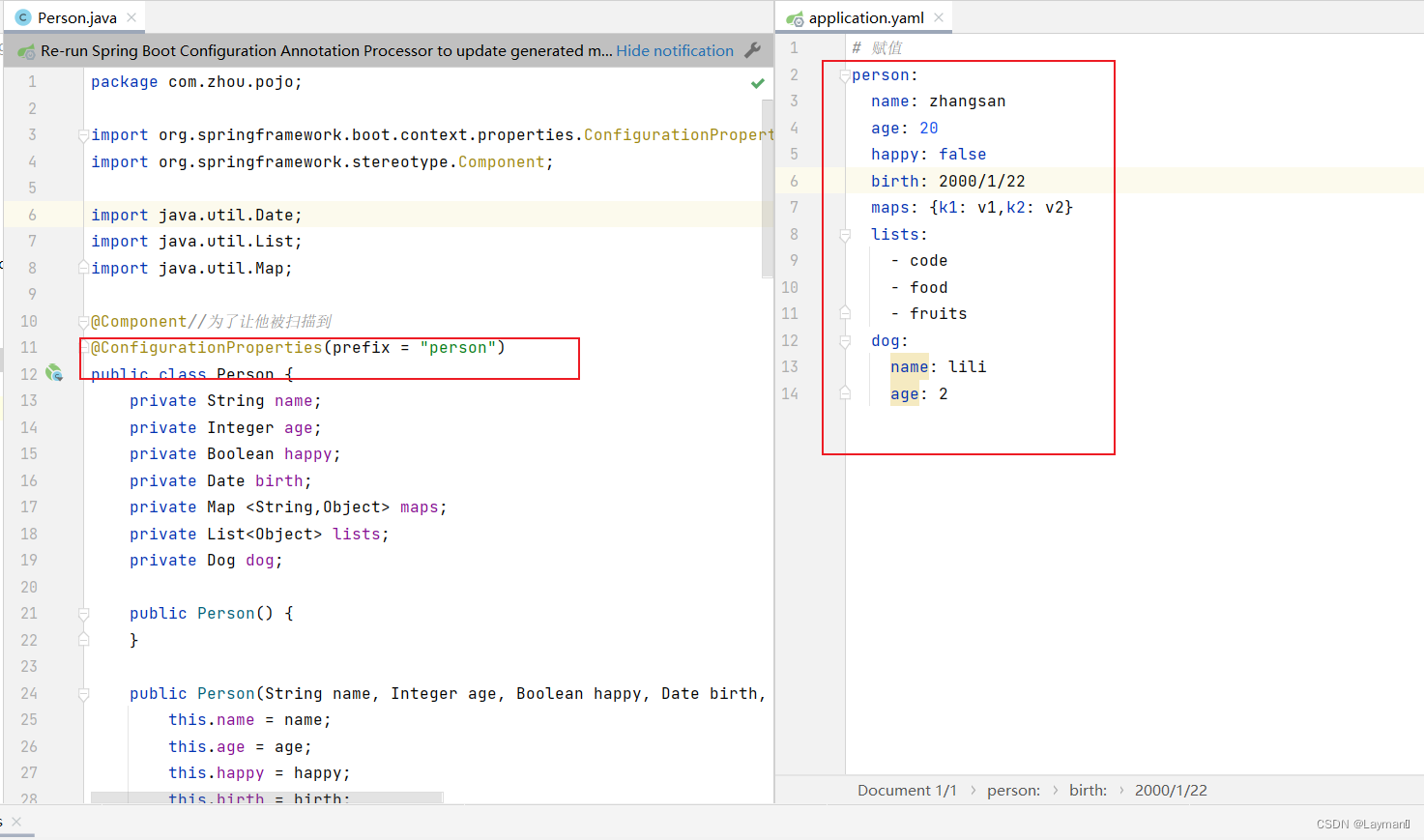Collapse the Person constructor fold arrow at line 21
This screenshot has width=1424, height=840.
[83, 611]
